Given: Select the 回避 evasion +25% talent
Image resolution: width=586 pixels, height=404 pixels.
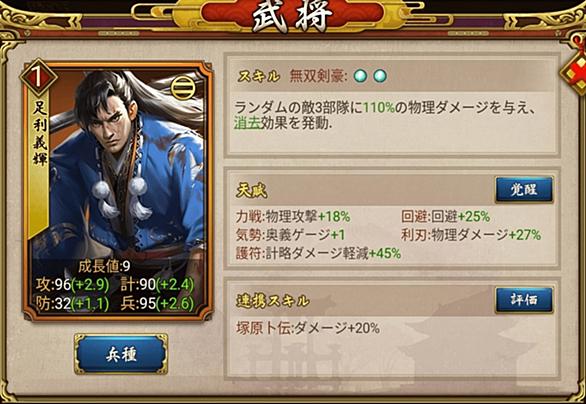Looking at the screenshot, I should click(x=445, y=216).
